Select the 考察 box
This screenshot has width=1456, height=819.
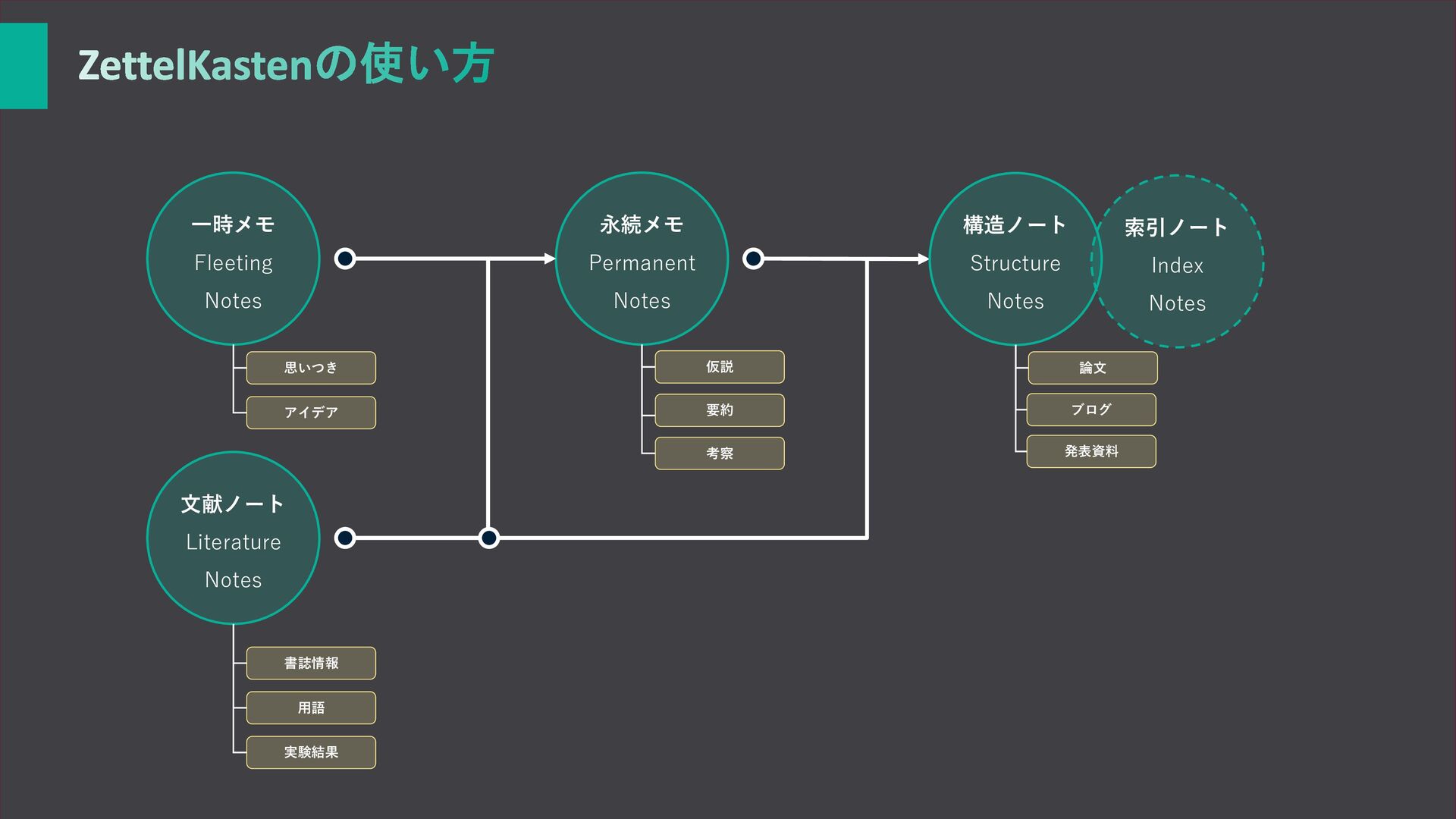720,453
